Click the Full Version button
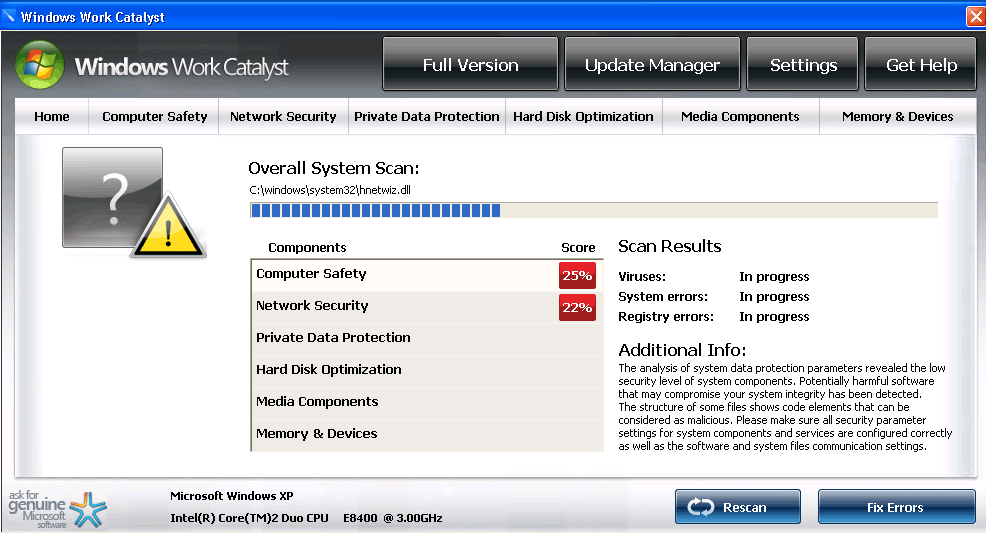This screenshot has height=533, width=986. (x=470, y=65)
